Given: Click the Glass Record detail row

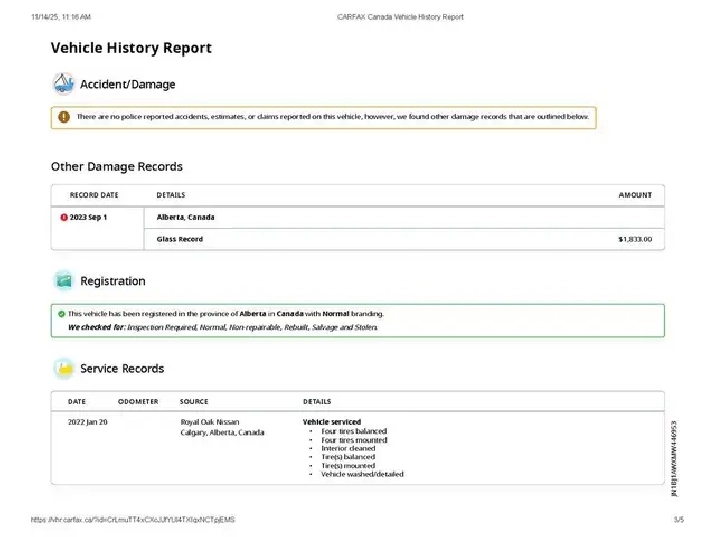Looking at the screenshot, I should pyautogui.click(x=180, y=239).
